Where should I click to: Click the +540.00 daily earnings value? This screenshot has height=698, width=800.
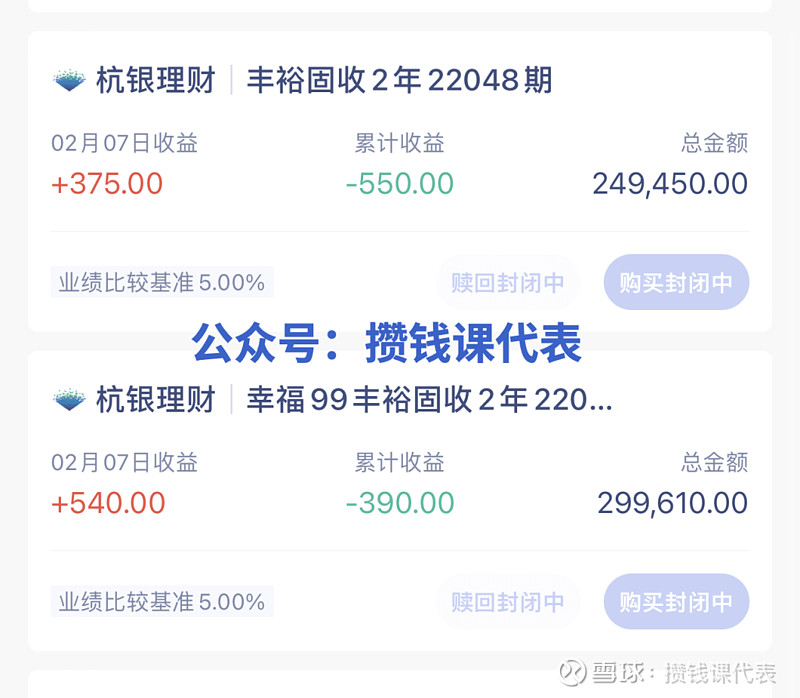(108, 503)
